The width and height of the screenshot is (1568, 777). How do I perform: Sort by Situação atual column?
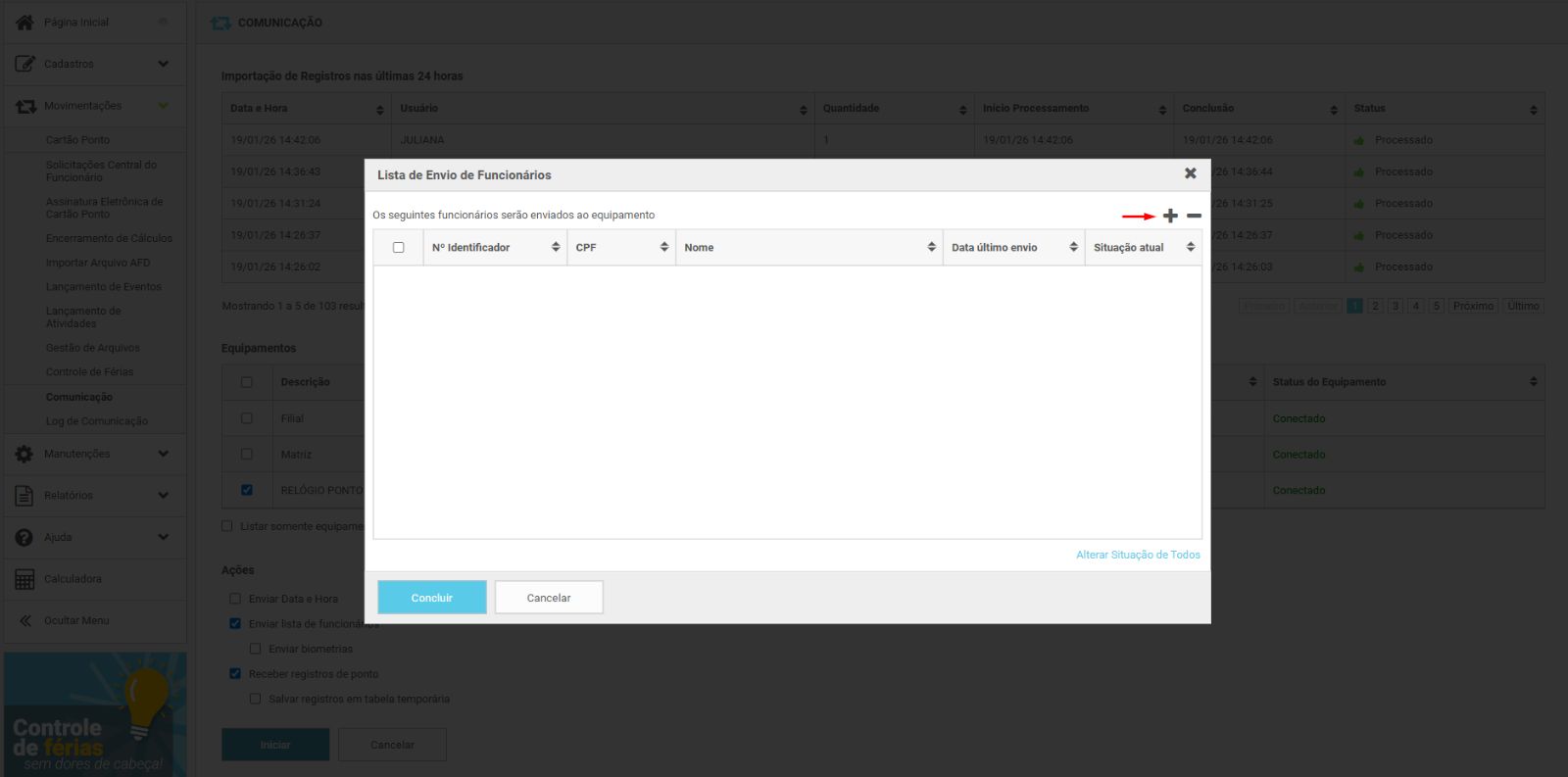tap(1191, 247)
